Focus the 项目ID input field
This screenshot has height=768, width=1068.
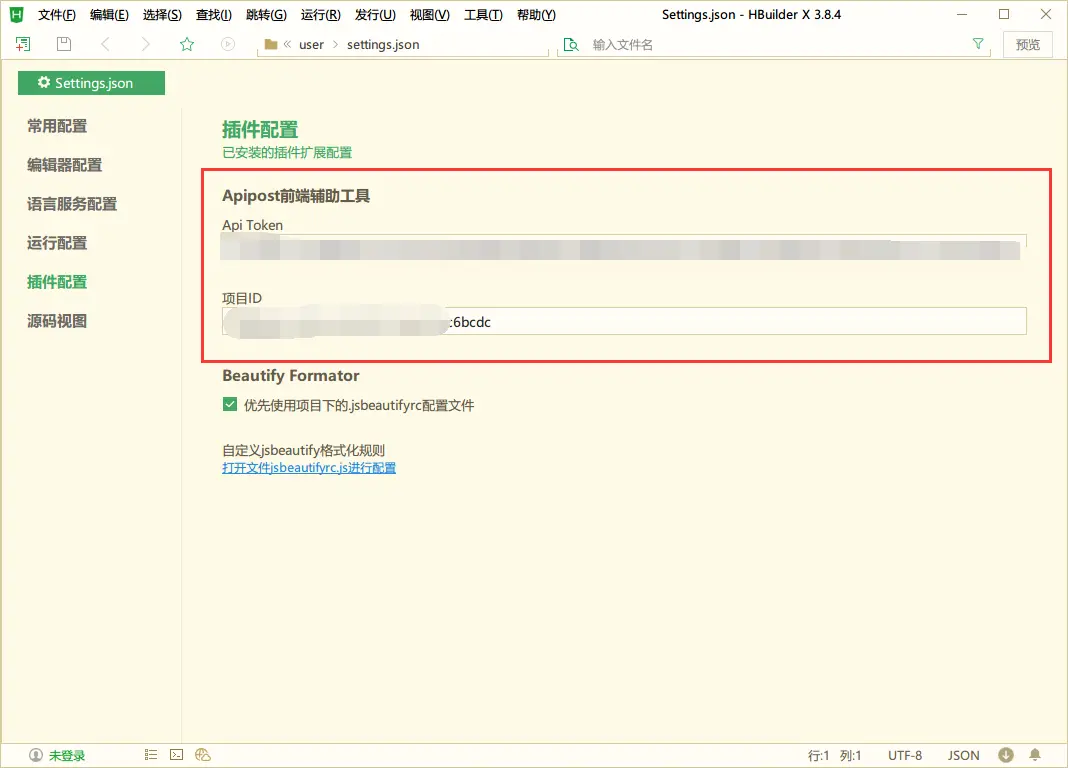(x=624, y=321)
